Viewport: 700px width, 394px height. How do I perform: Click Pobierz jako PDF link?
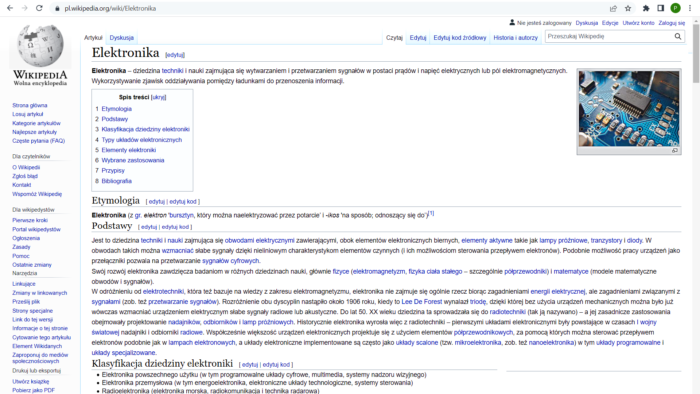[x=33, y=390]
